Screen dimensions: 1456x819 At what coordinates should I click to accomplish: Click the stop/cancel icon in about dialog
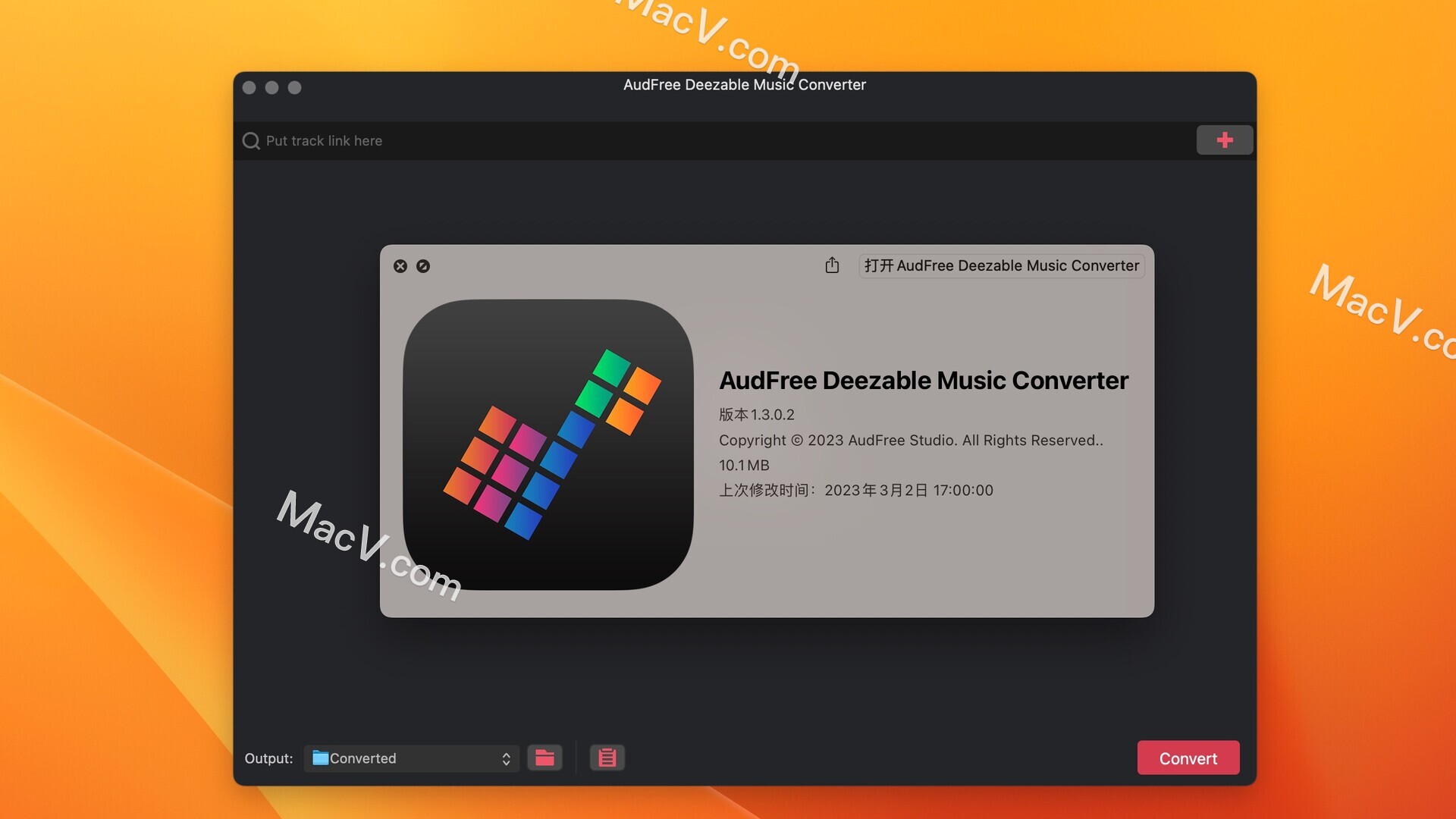pos(423,266)
